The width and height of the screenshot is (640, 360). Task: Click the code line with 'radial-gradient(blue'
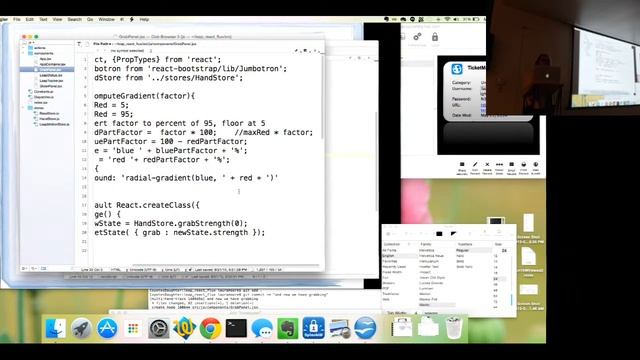(x=186, y=178)
